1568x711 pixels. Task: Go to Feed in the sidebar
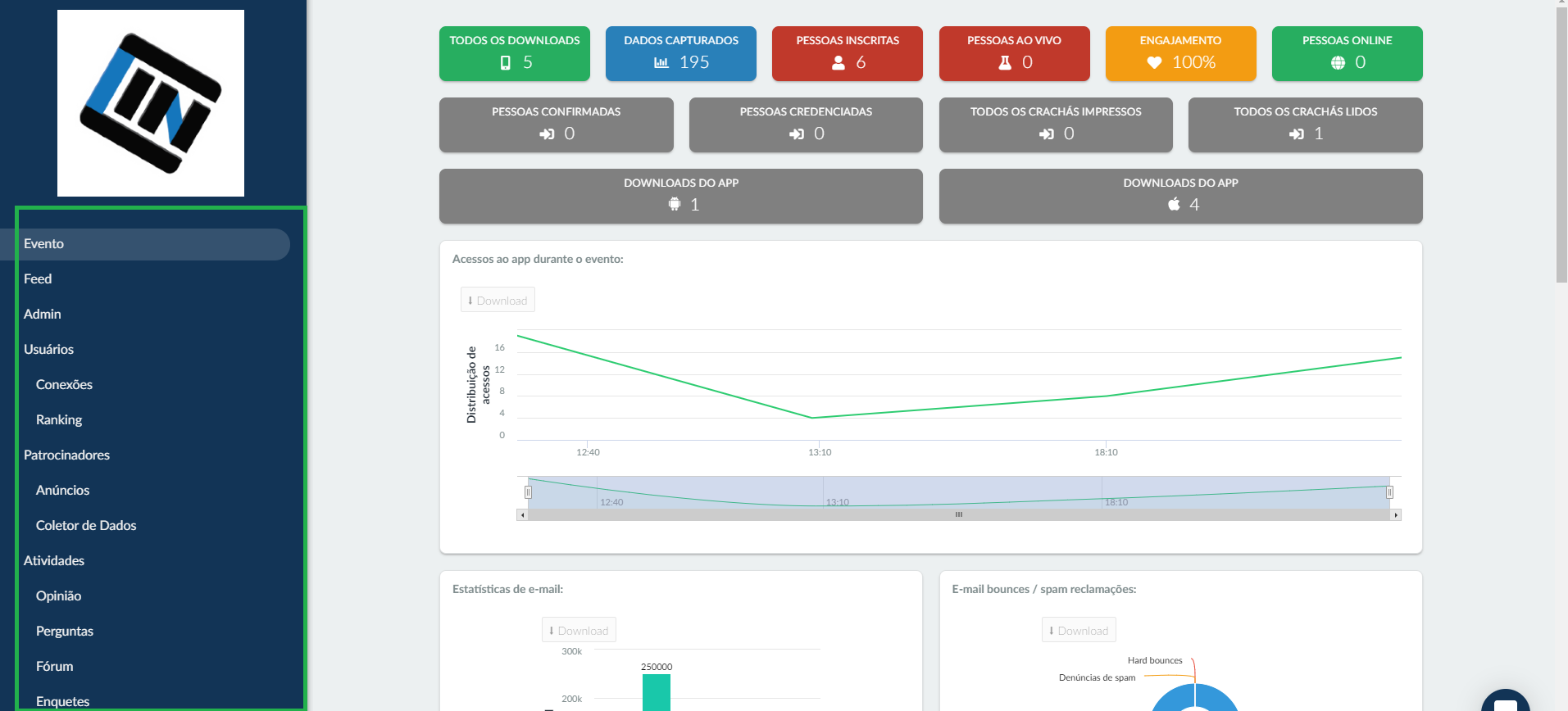coord(38,279)
